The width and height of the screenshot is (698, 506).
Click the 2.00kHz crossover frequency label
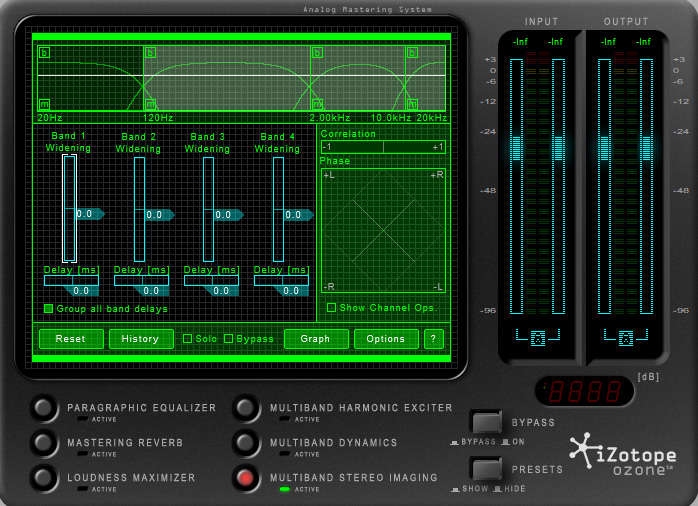click(x=330, y=118)
